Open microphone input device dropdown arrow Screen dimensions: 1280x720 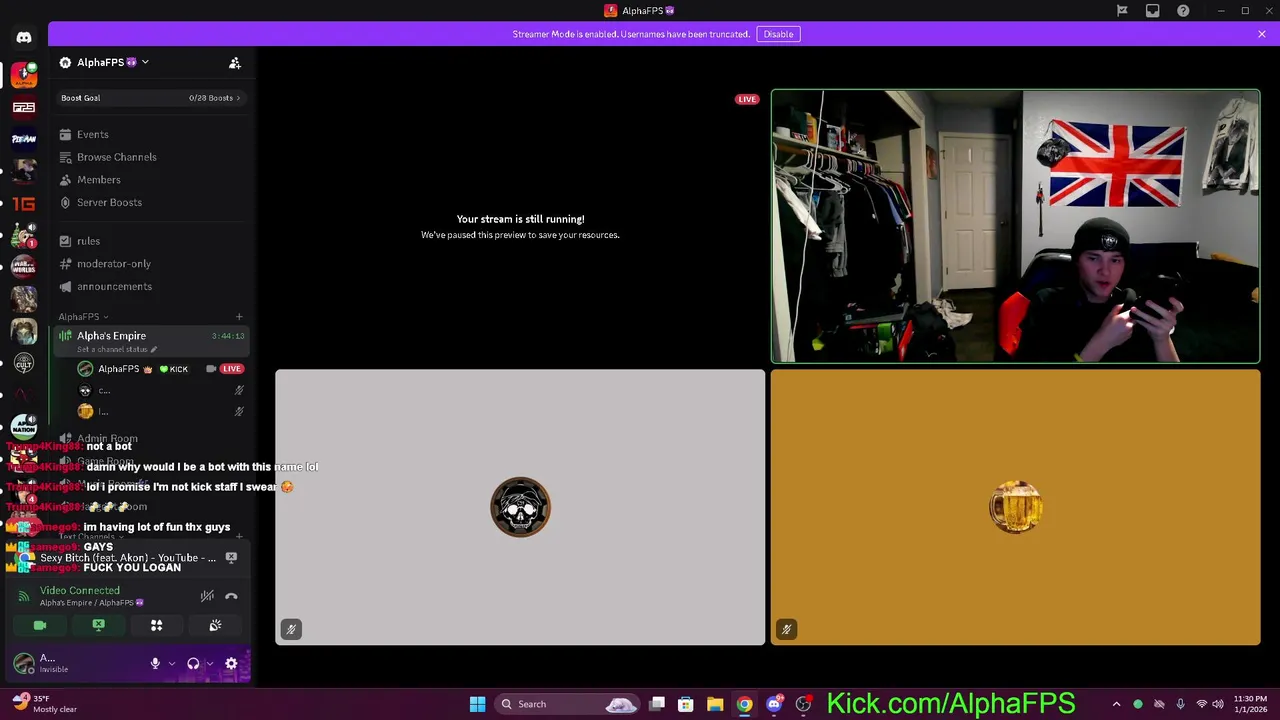(x=172, y=663)
